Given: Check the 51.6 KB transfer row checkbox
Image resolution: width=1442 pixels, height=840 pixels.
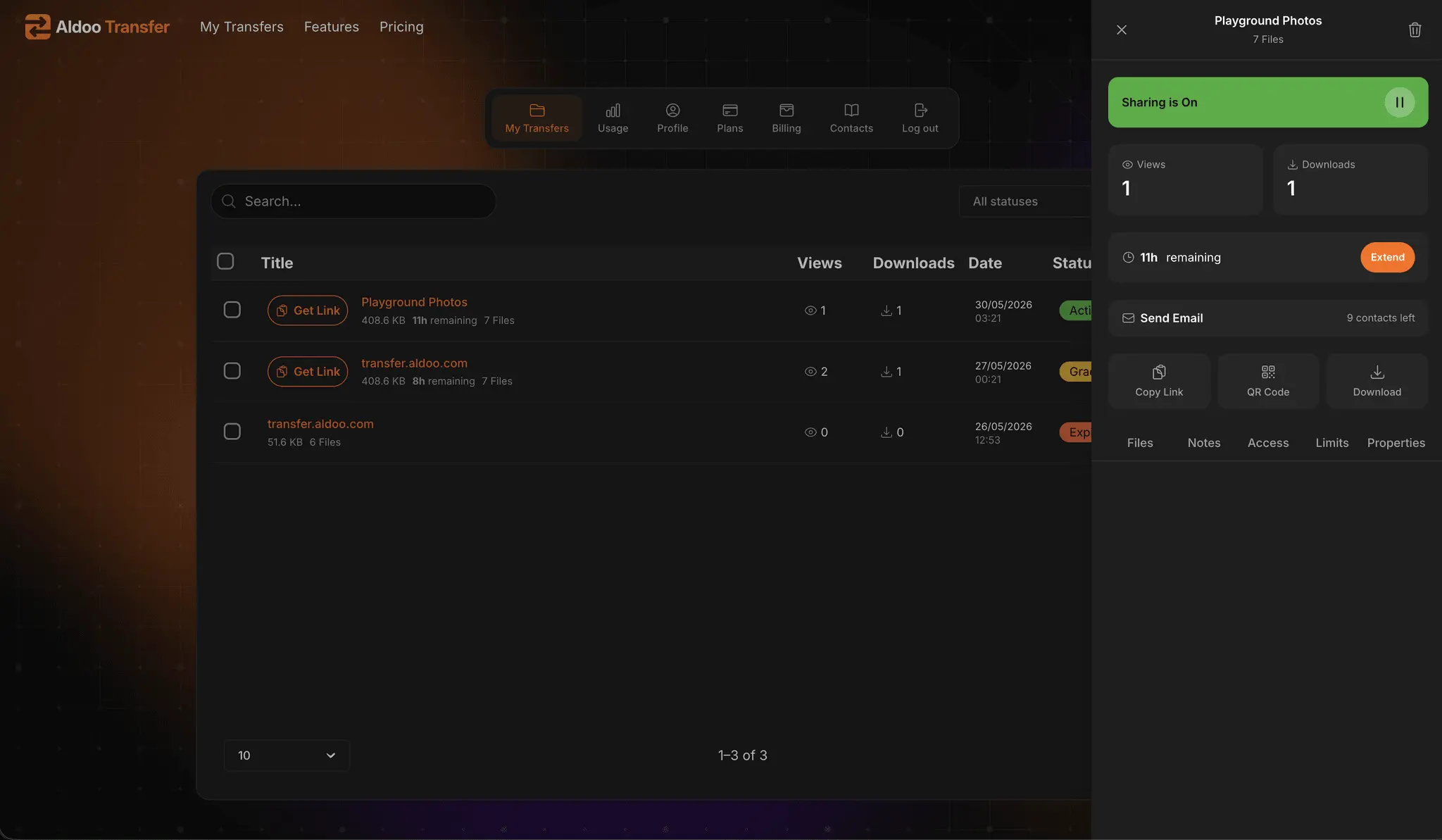Looking at the screenshot, I should pyautogui.click(x=232, y=432).
